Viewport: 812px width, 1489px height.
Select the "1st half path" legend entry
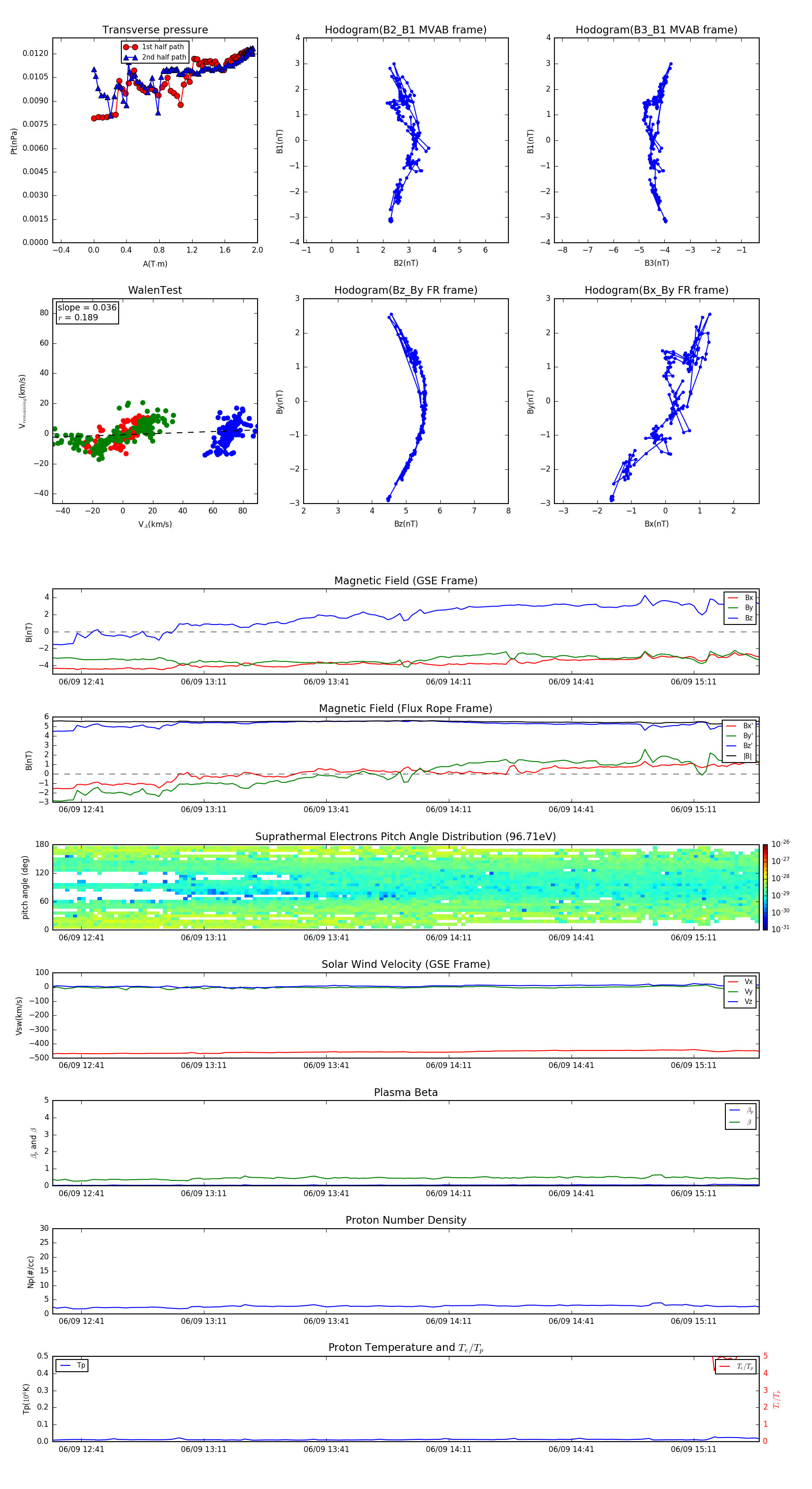click(154, 47)
